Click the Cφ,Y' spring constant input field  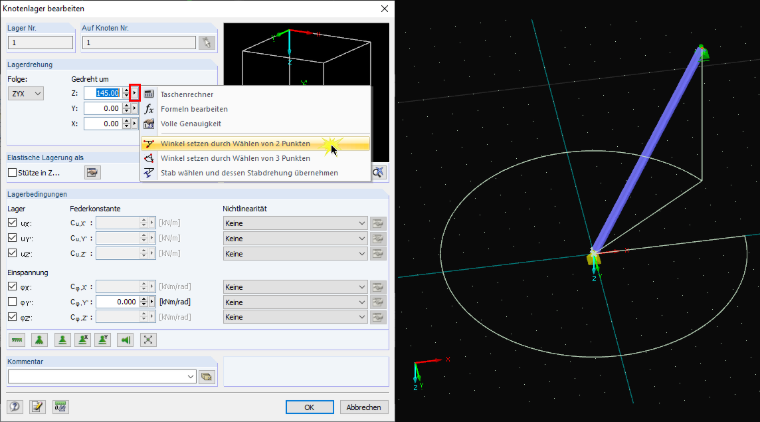coord(118,302)
